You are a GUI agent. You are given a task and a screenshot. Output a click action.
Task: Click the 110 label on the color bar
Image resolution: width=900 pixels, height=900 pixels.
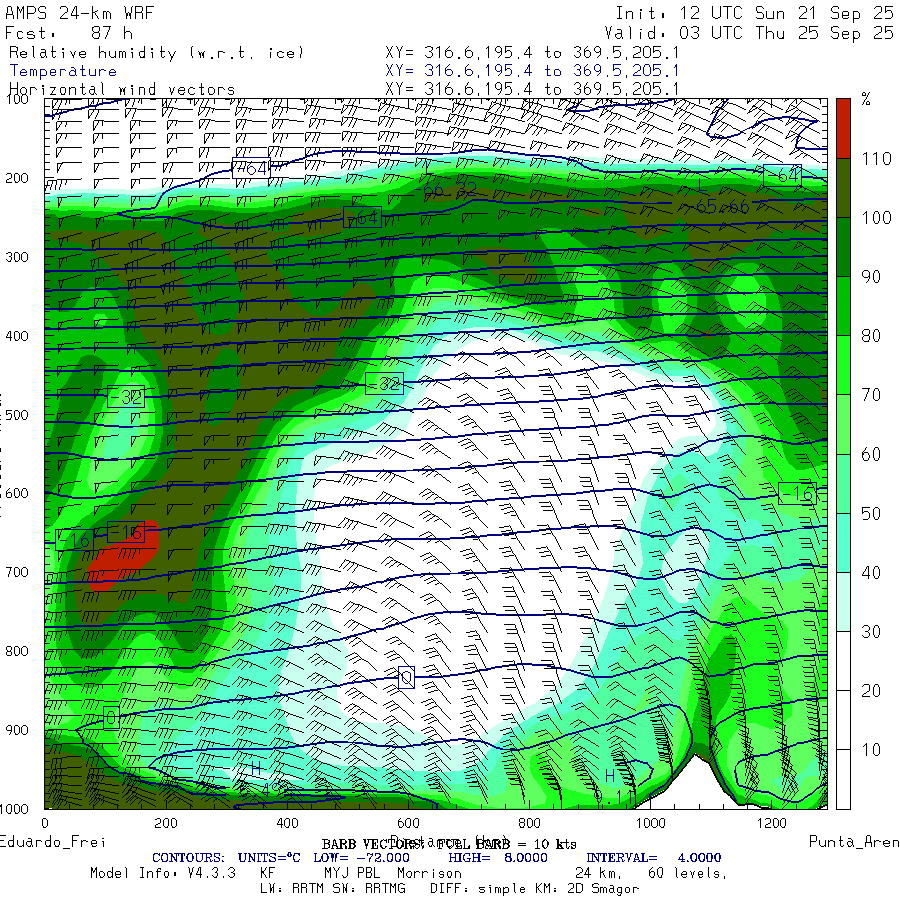click(876, 159)
